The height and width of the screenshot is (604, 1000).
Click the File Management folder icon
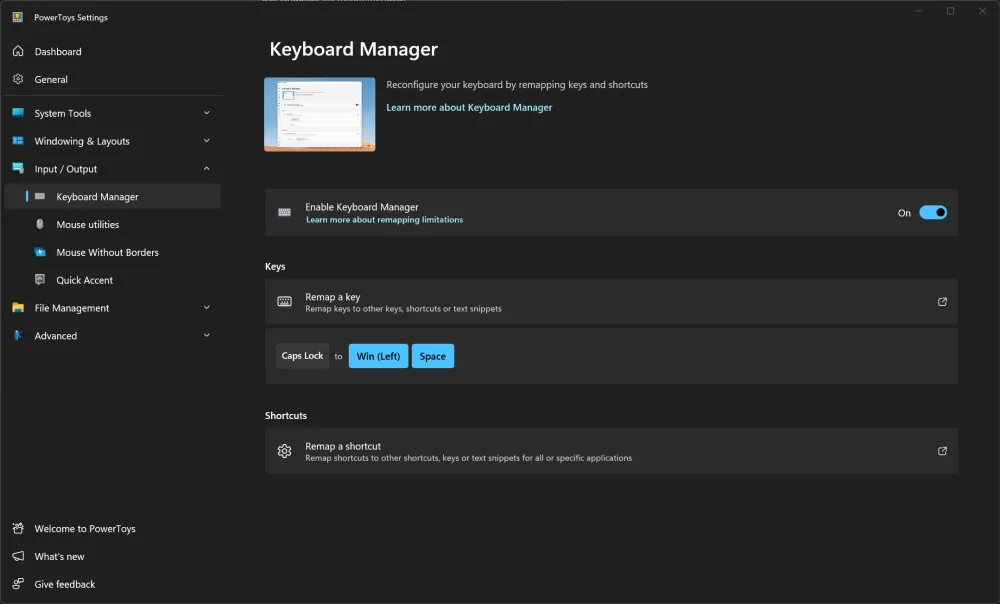tap(18, 307)
